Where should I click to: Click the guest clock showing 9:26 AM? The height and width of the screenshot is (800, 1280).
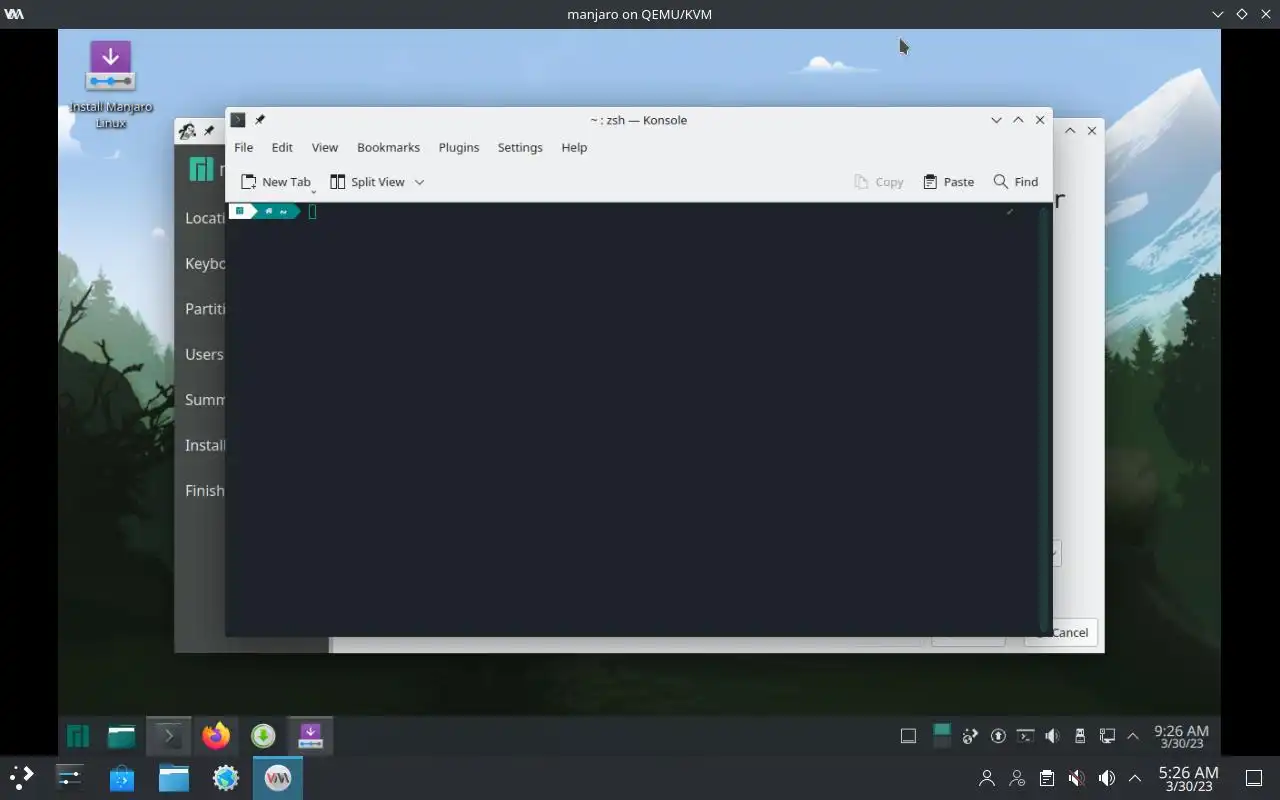click(1181, 737)
